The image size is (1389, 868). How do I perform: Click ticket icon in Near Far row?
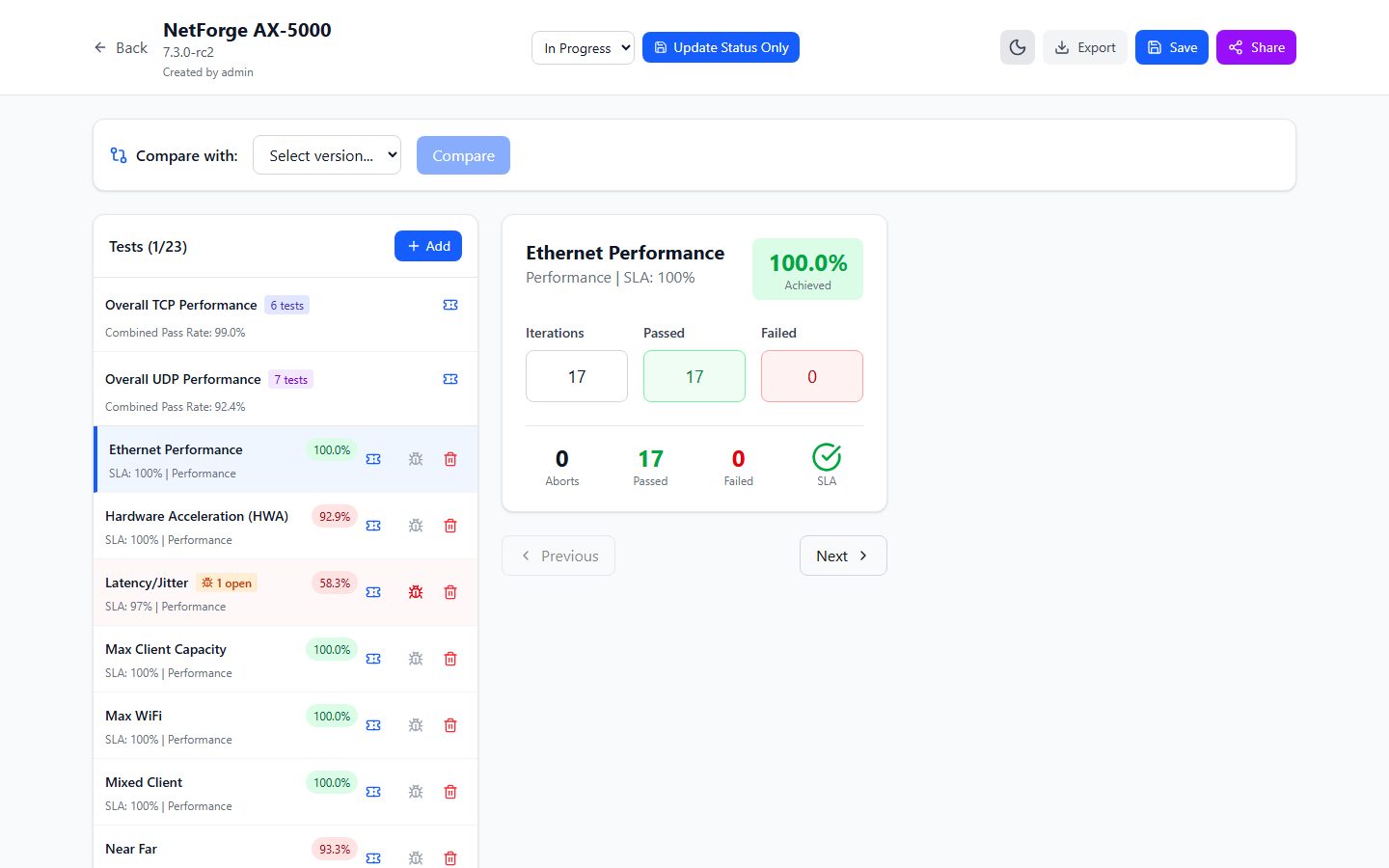[x=373, y=857]
